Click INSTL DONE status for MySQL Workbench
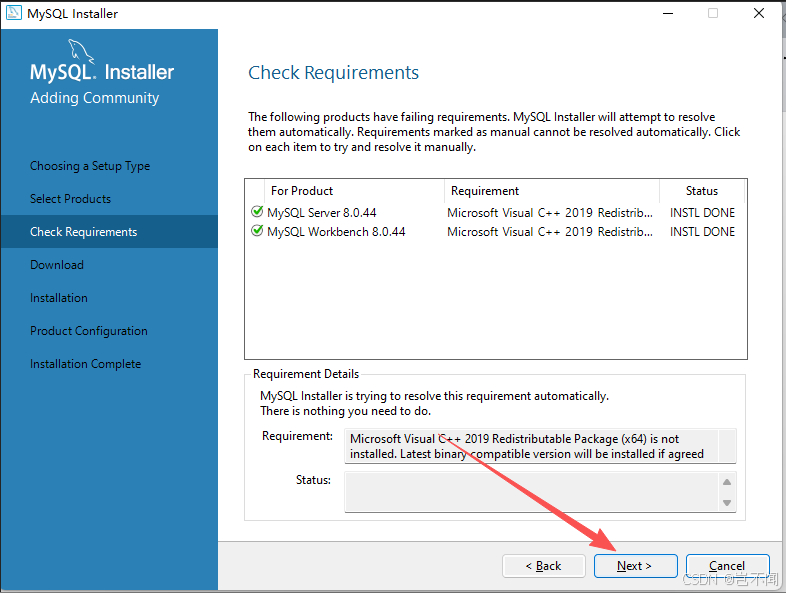Image resolution: width=786 pixels, height=593 pixels. click(x=702, y=232)
